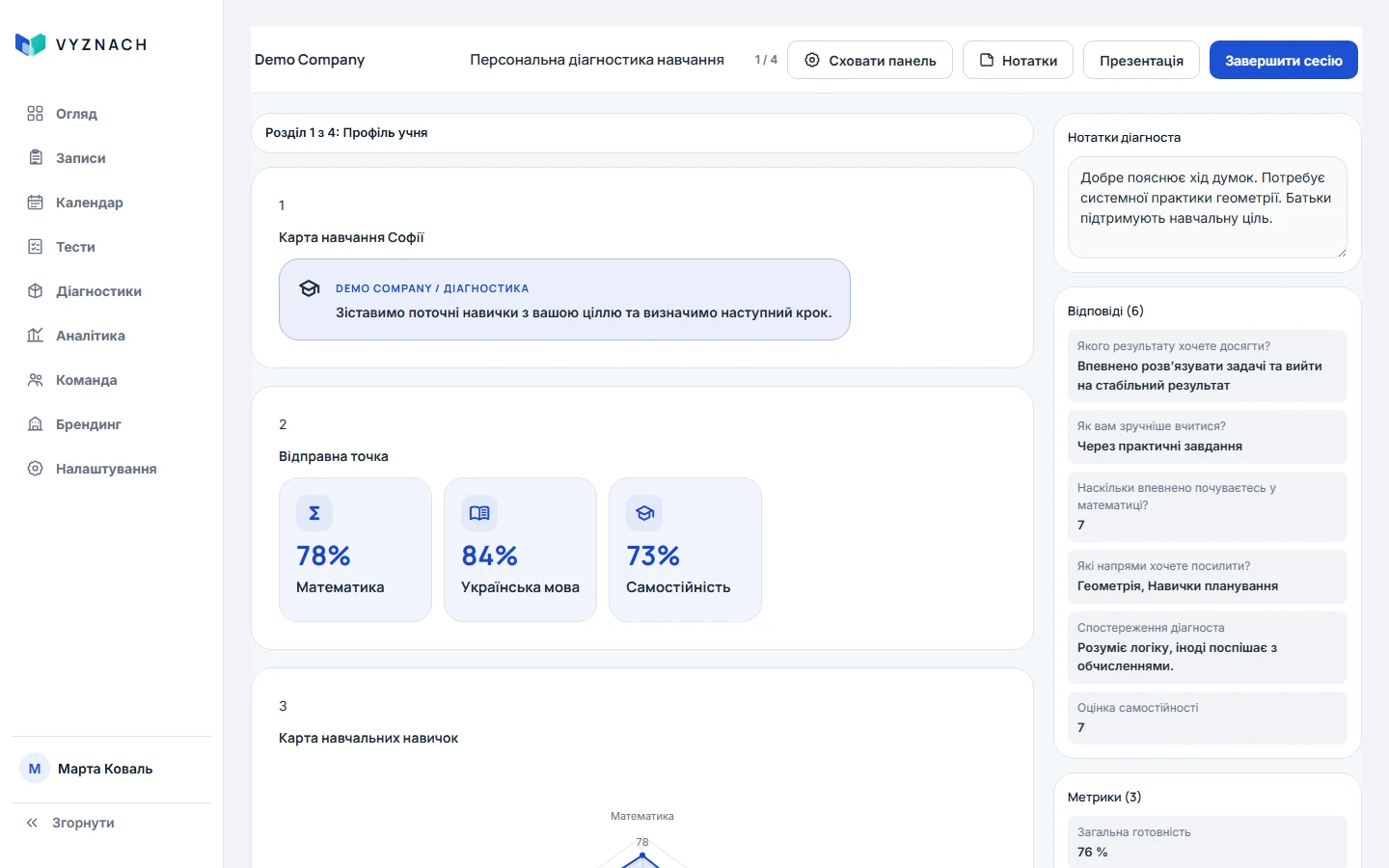Click the answer Через практичні завдання
This screenshot has height=868, width=1389.
pyautogui.click(x=1208, y=437)
